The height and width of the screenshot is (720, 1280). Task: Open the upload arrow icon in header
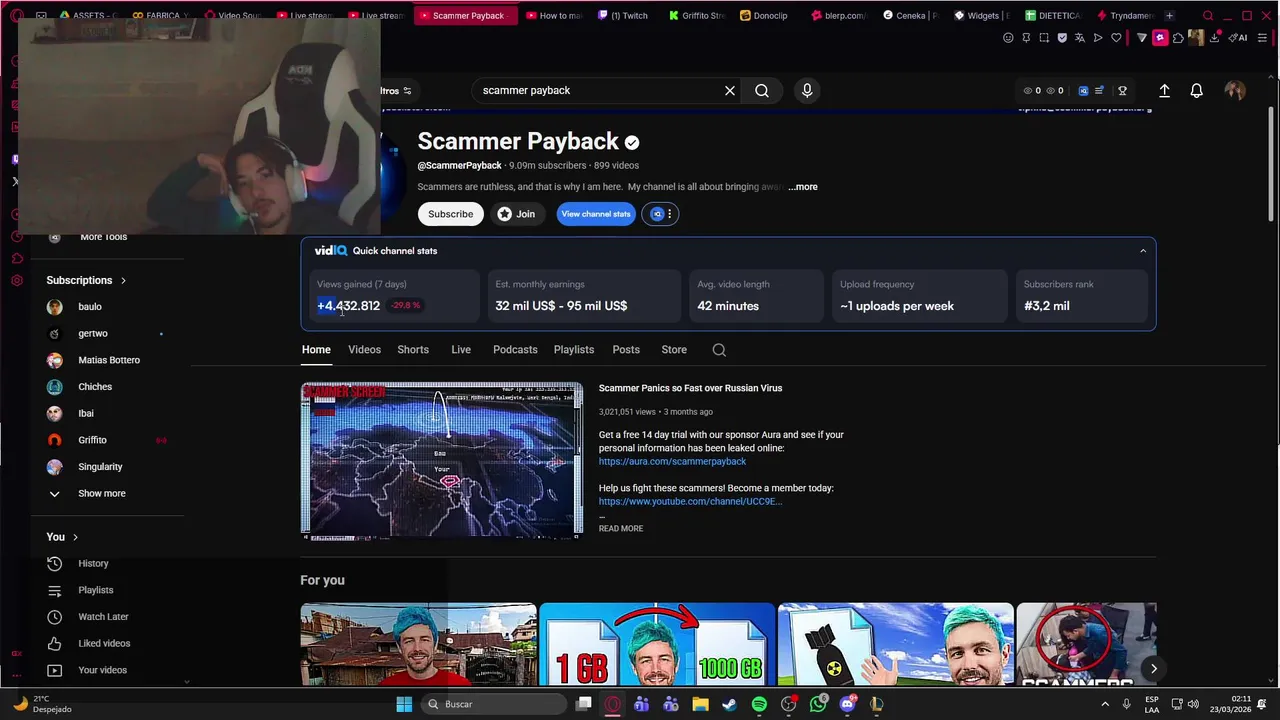coord(1164,90)
